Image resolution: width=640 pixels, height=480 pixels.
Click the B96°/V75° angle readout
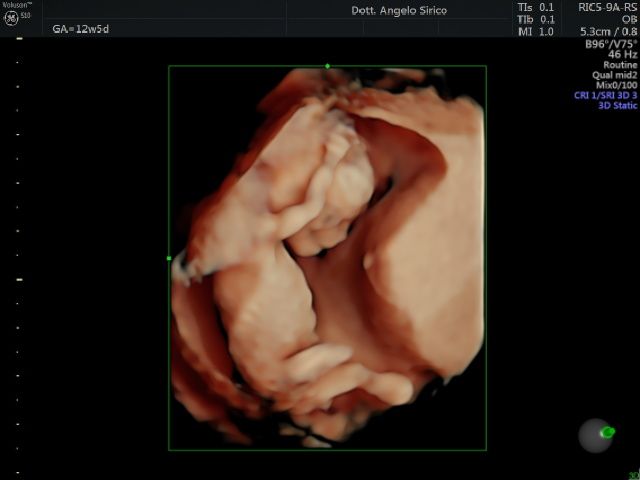[611, 44]
